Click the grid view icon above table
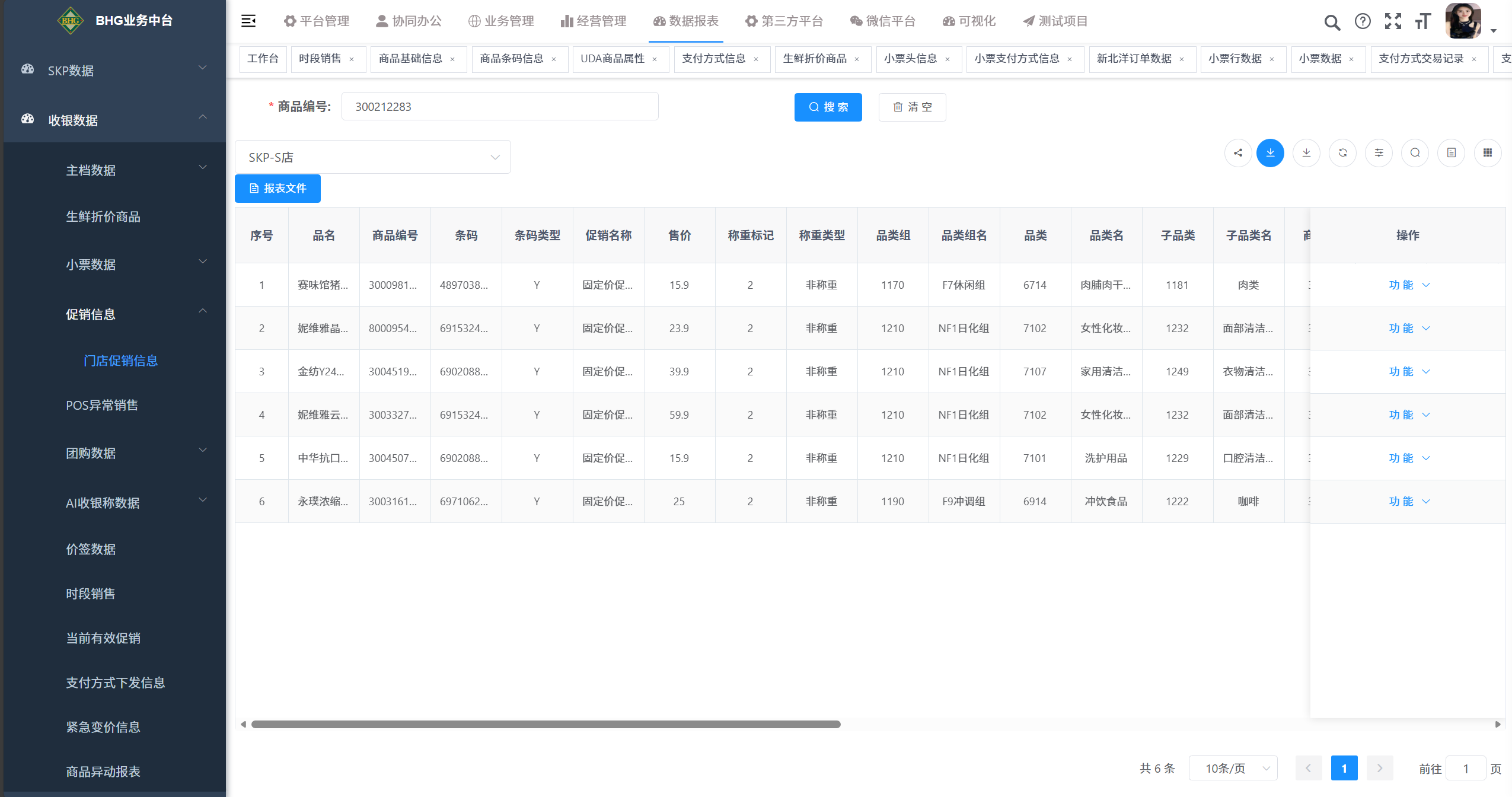Viewport: 1512px width, 797px height. pyautogui.click(x=1487, y=153)
